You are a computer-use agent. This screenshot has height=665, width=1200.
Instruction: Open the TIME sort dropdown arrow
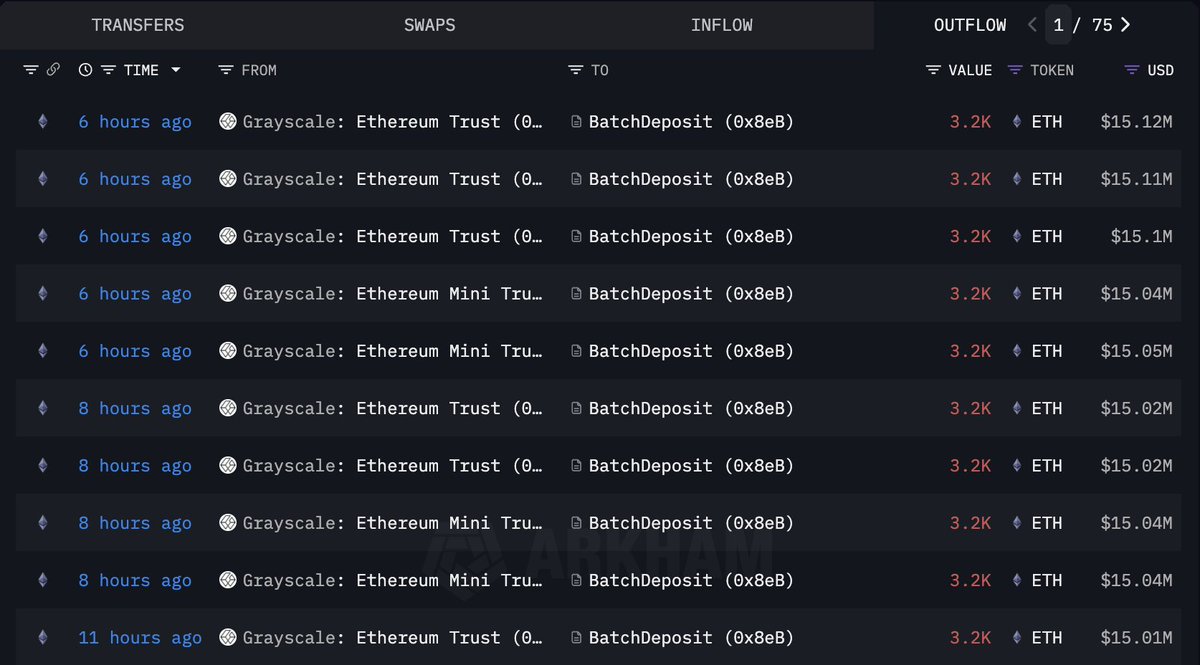[174, 70]
